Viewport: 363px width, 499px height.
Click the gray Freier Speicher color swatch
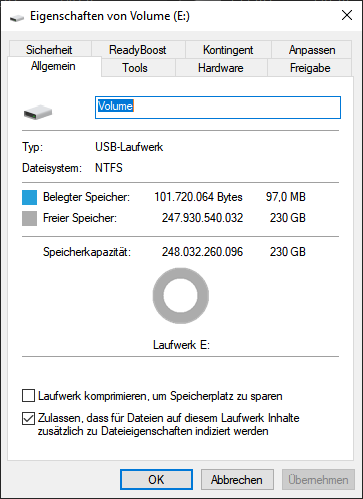point(29,219)
